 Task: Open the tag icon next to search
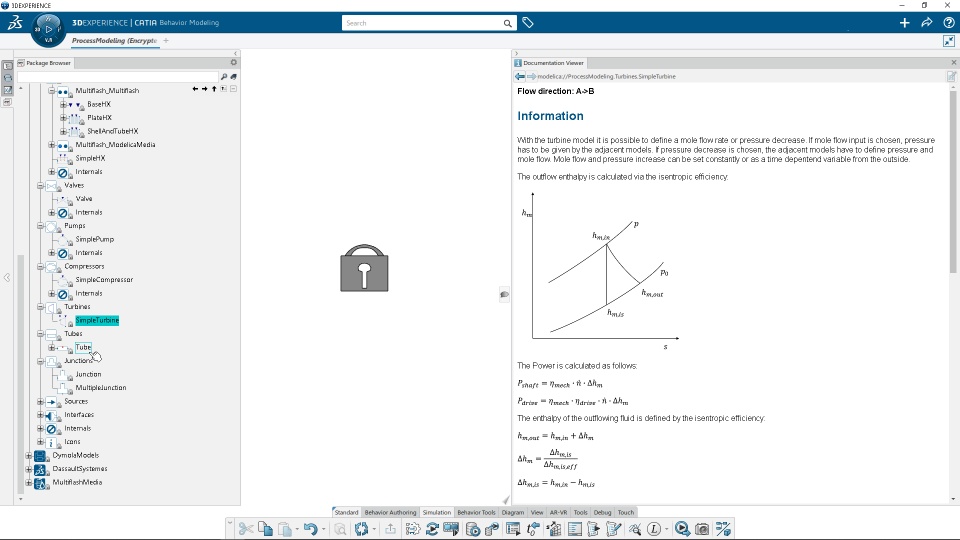(x=528, y=23)
